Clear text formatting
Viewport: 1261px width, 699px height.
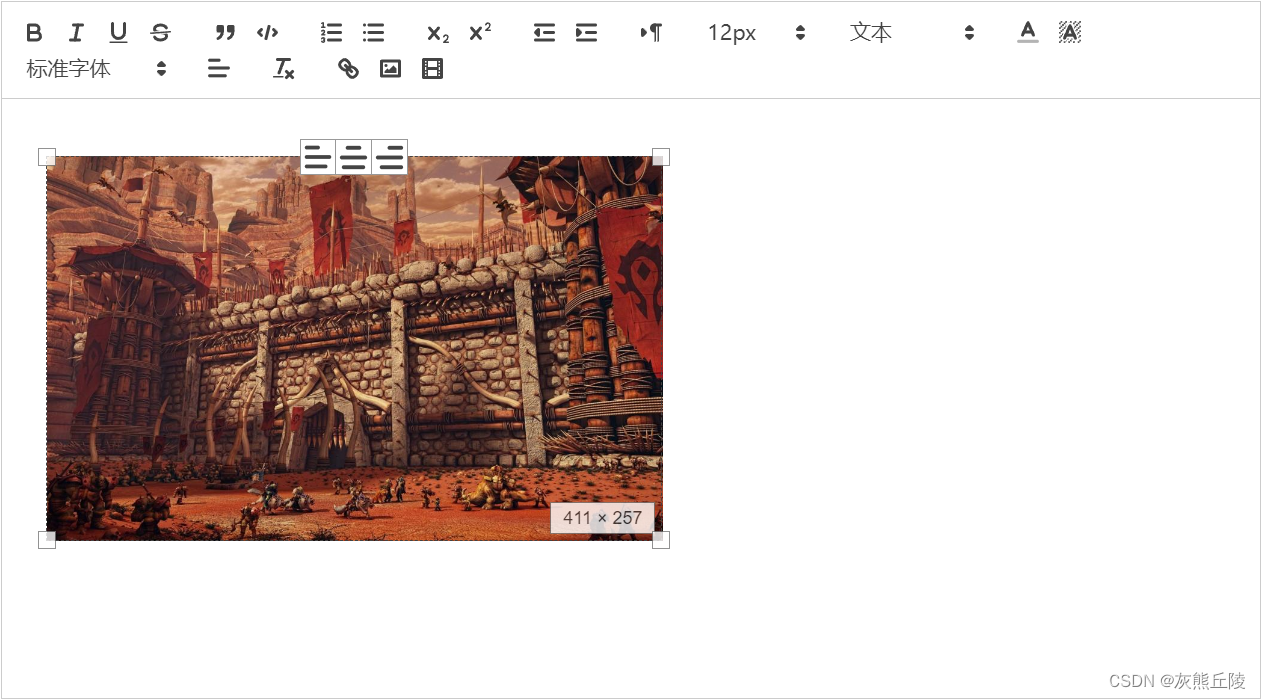[x=284, y=69]
